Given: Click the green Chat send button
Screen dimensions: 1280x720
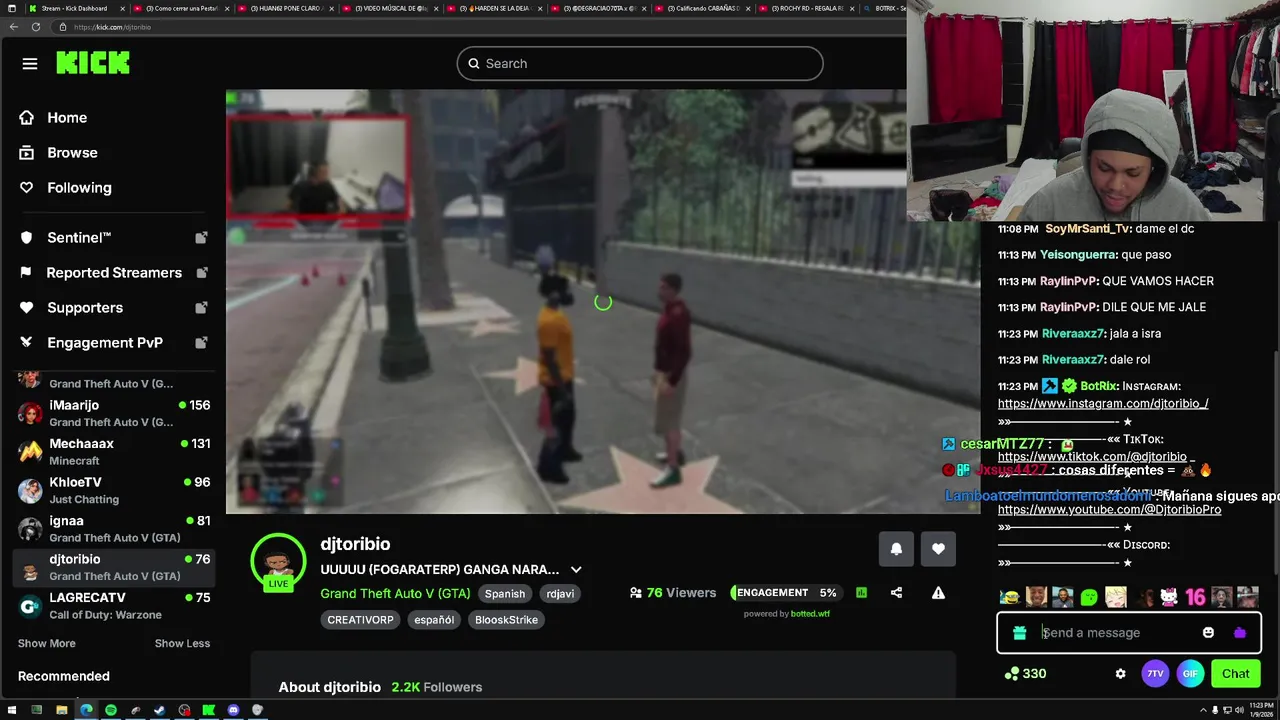Looking at the screenshot, I should 1236,674.
